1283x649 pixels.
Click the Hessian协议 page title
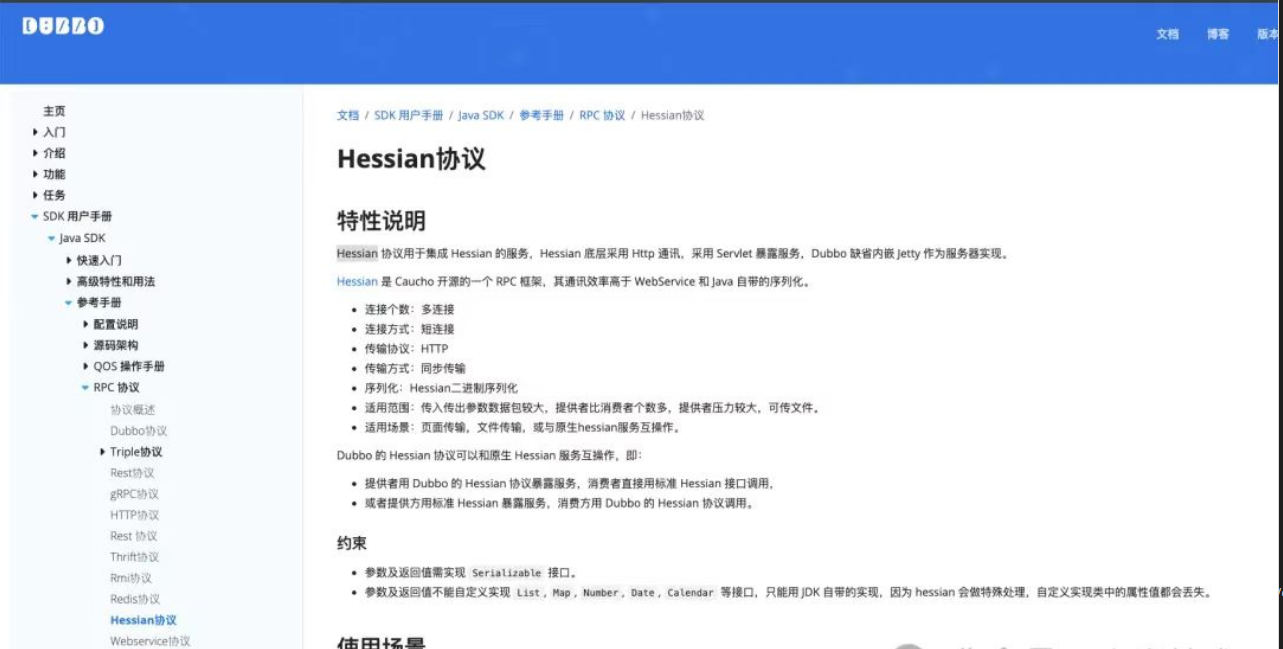click(x=411, y=158)
